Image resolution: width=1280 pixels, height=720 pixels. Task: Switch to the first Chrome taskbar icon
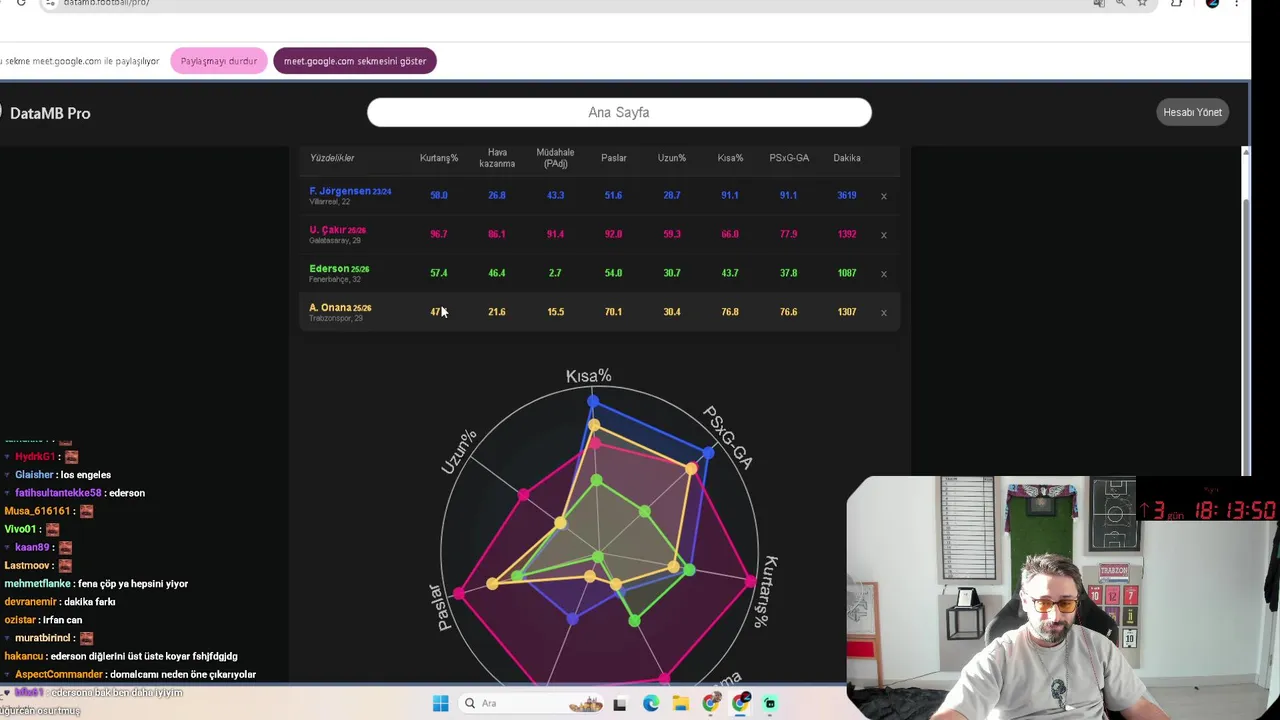click(x=711, y=704)
